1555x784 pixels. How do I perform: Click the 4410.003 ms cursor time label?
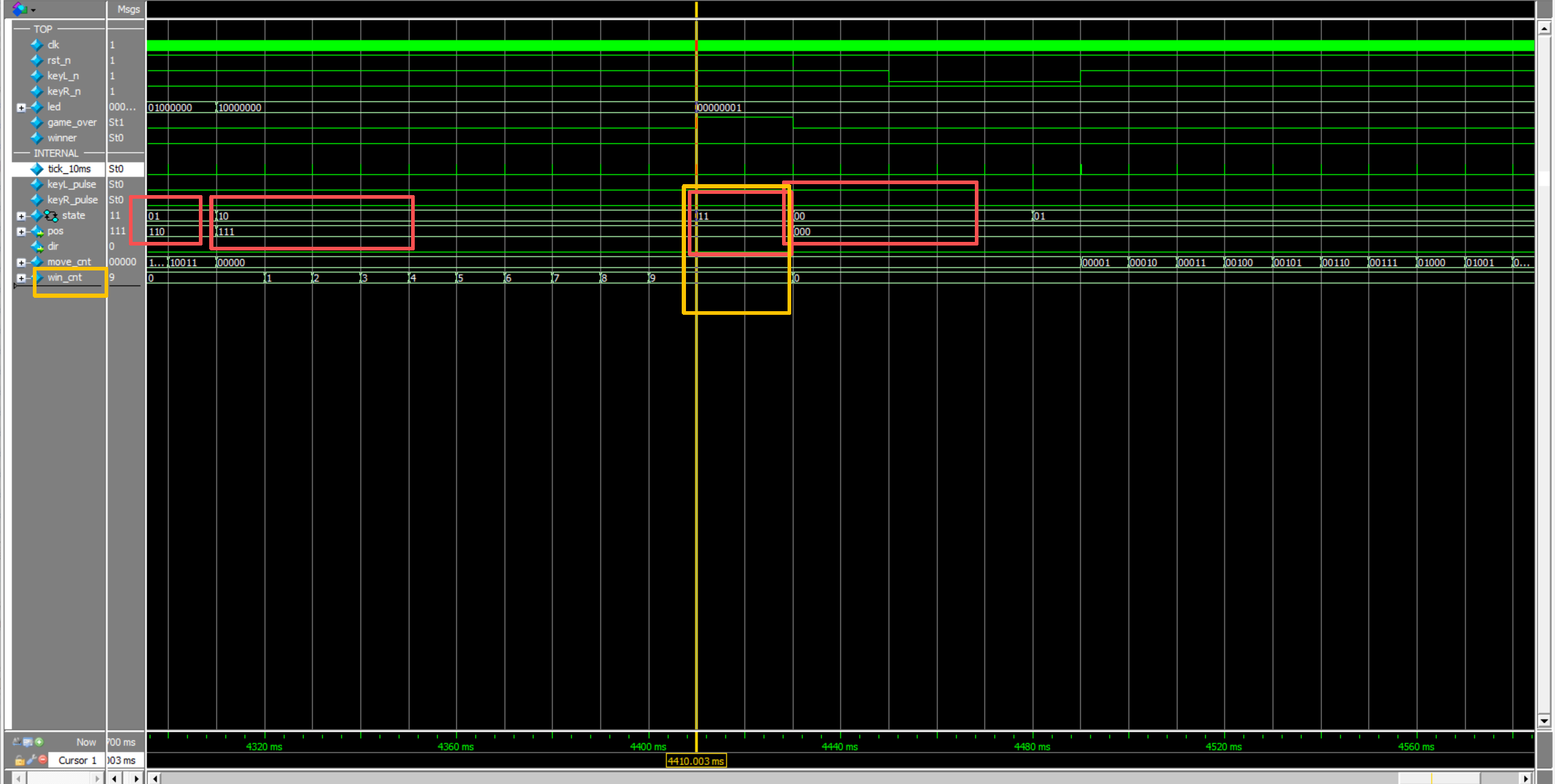[x=696, y=761]
